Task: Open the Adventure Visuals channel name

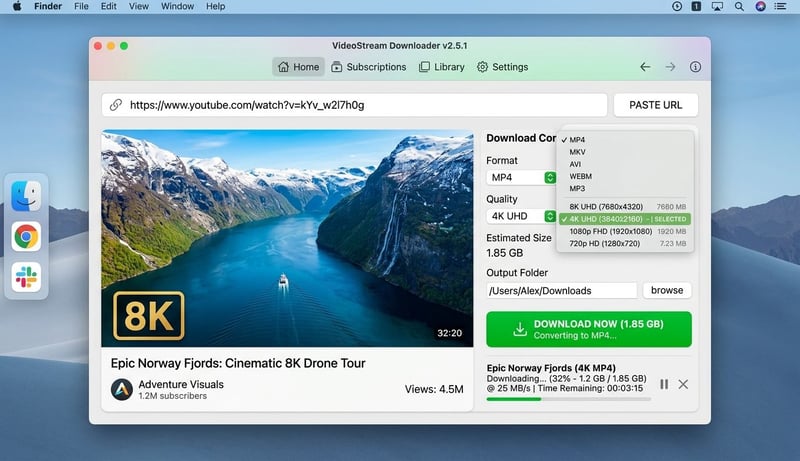Action: pos(181,385)
